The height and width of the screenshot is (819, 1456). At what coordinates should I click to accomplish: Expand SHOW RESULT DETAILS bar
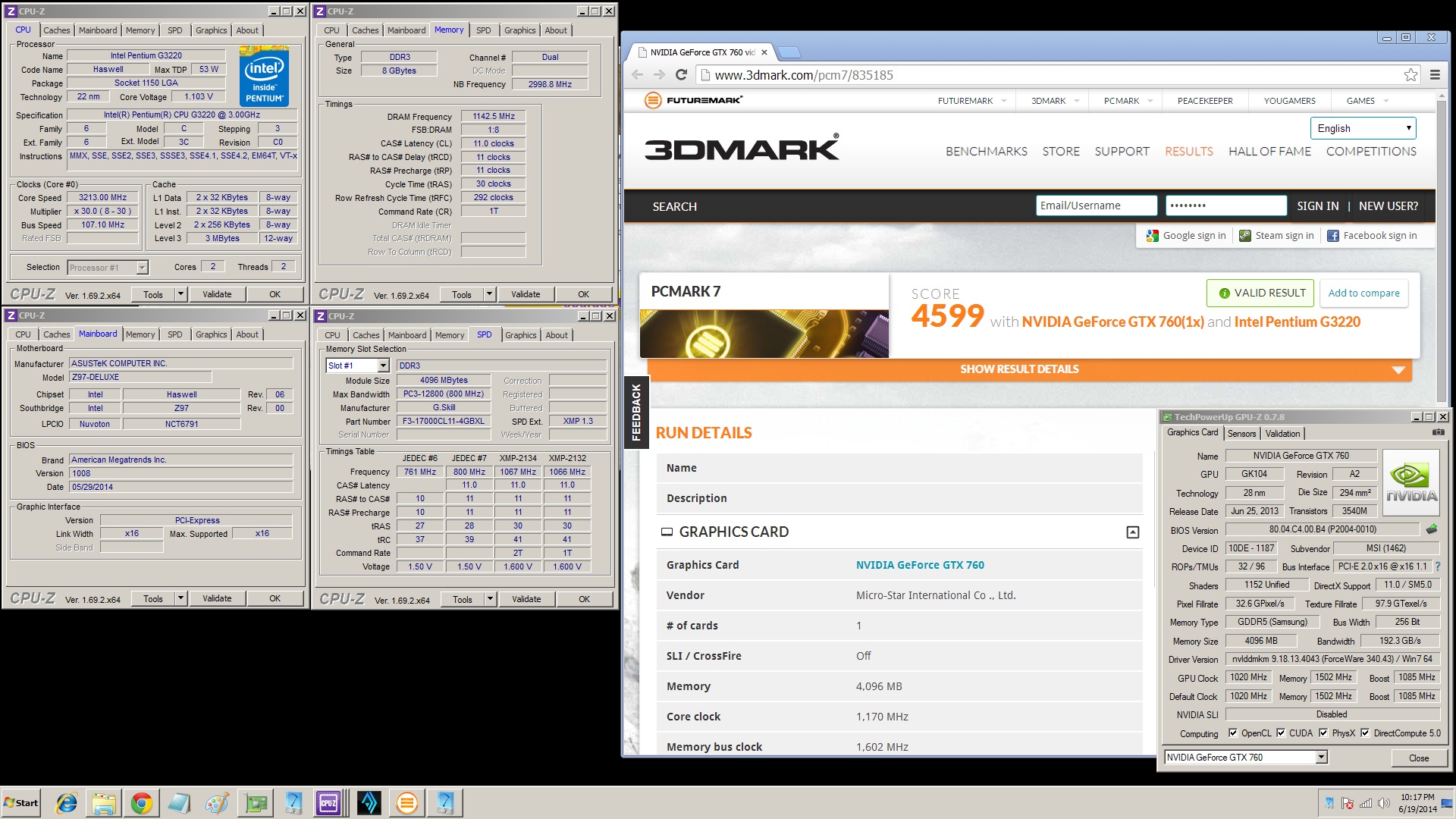tap(1030, 369)
